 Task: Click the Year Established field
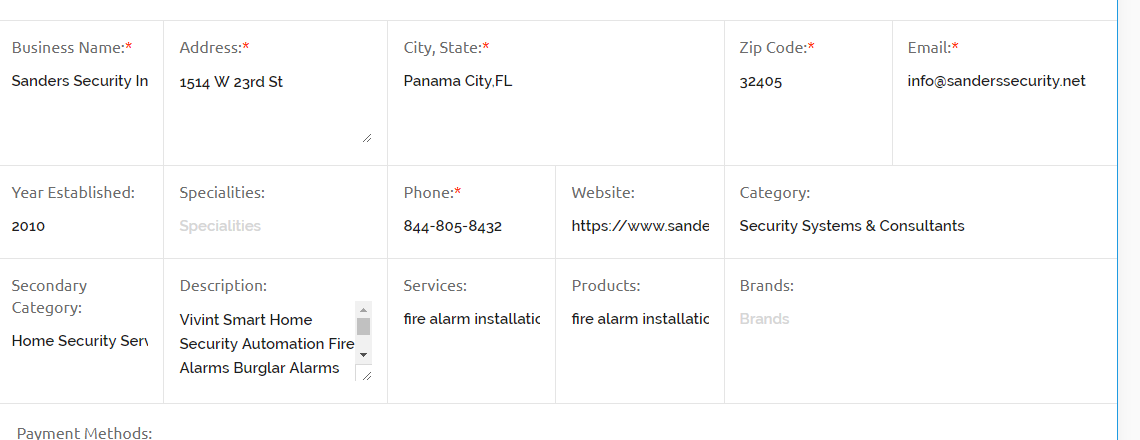pos(80,226)
